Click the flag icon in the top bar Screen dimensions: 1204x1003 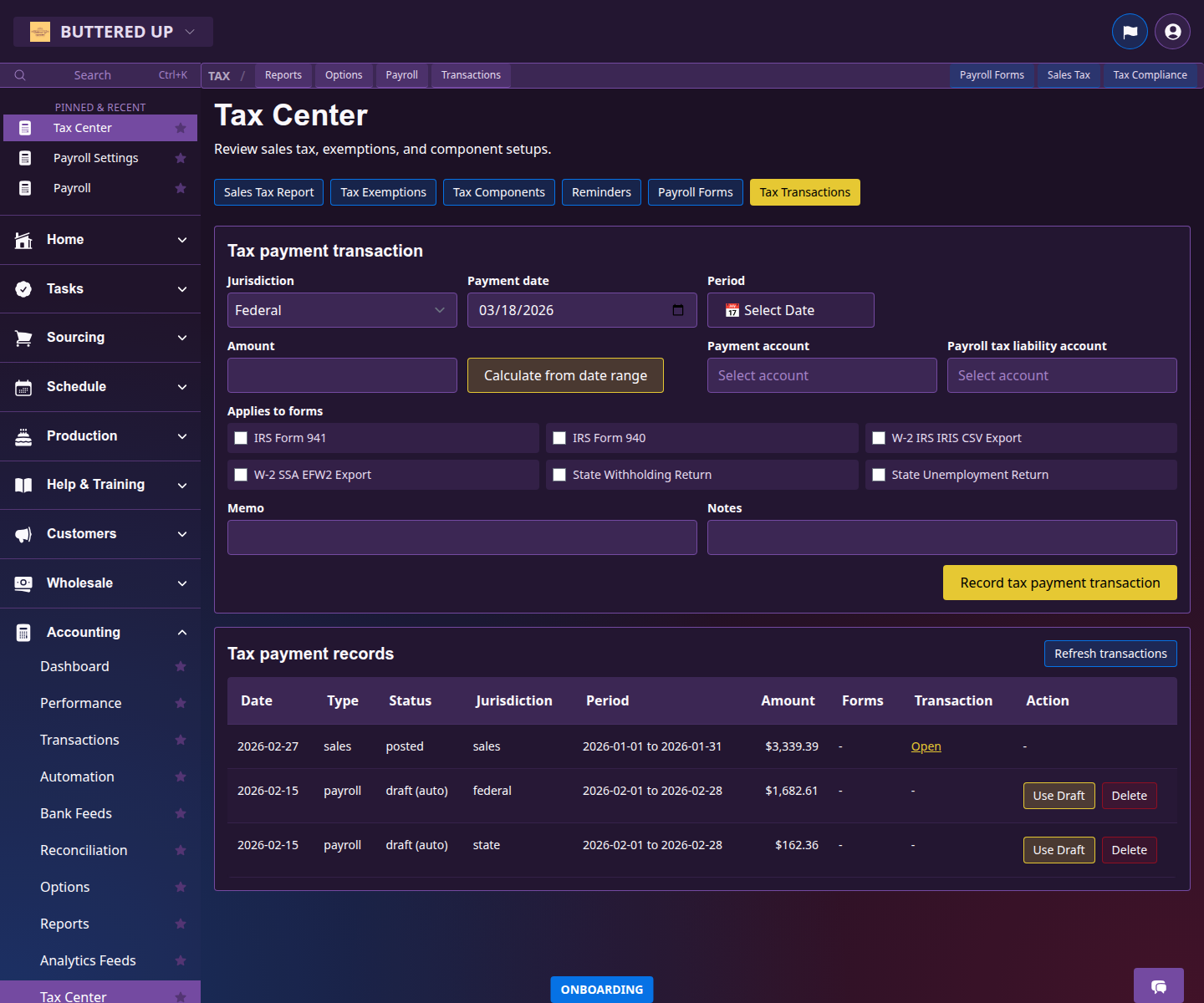(1130, 31)
